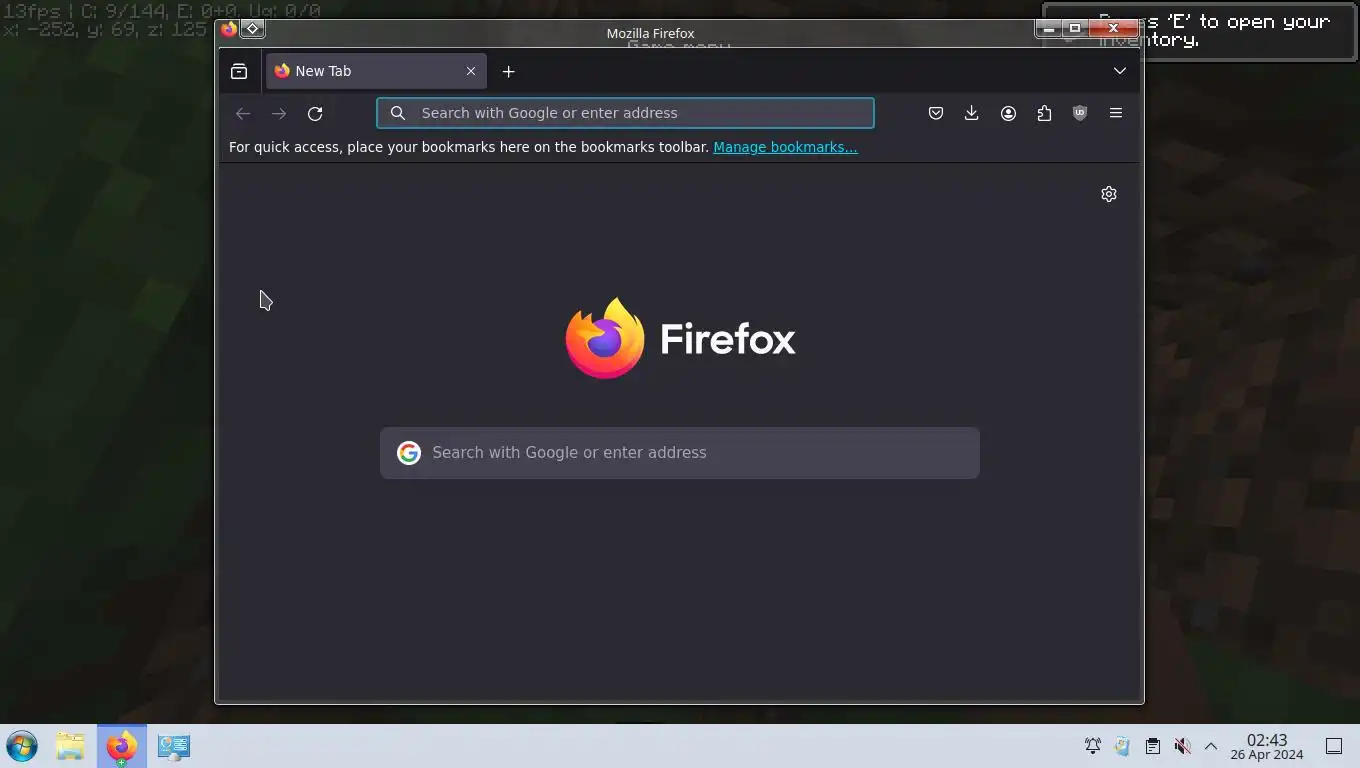Click the magnifier icon in address bar

pyautogui.click(x=398, y=113)
